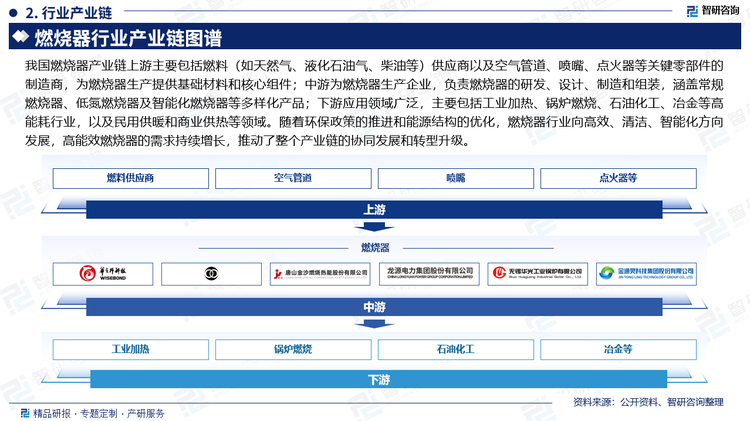Click the paragraph line starting 发展，高能效燃烧器
The width and height of the screenshot is (750, 421).
[x=248, y=141]
